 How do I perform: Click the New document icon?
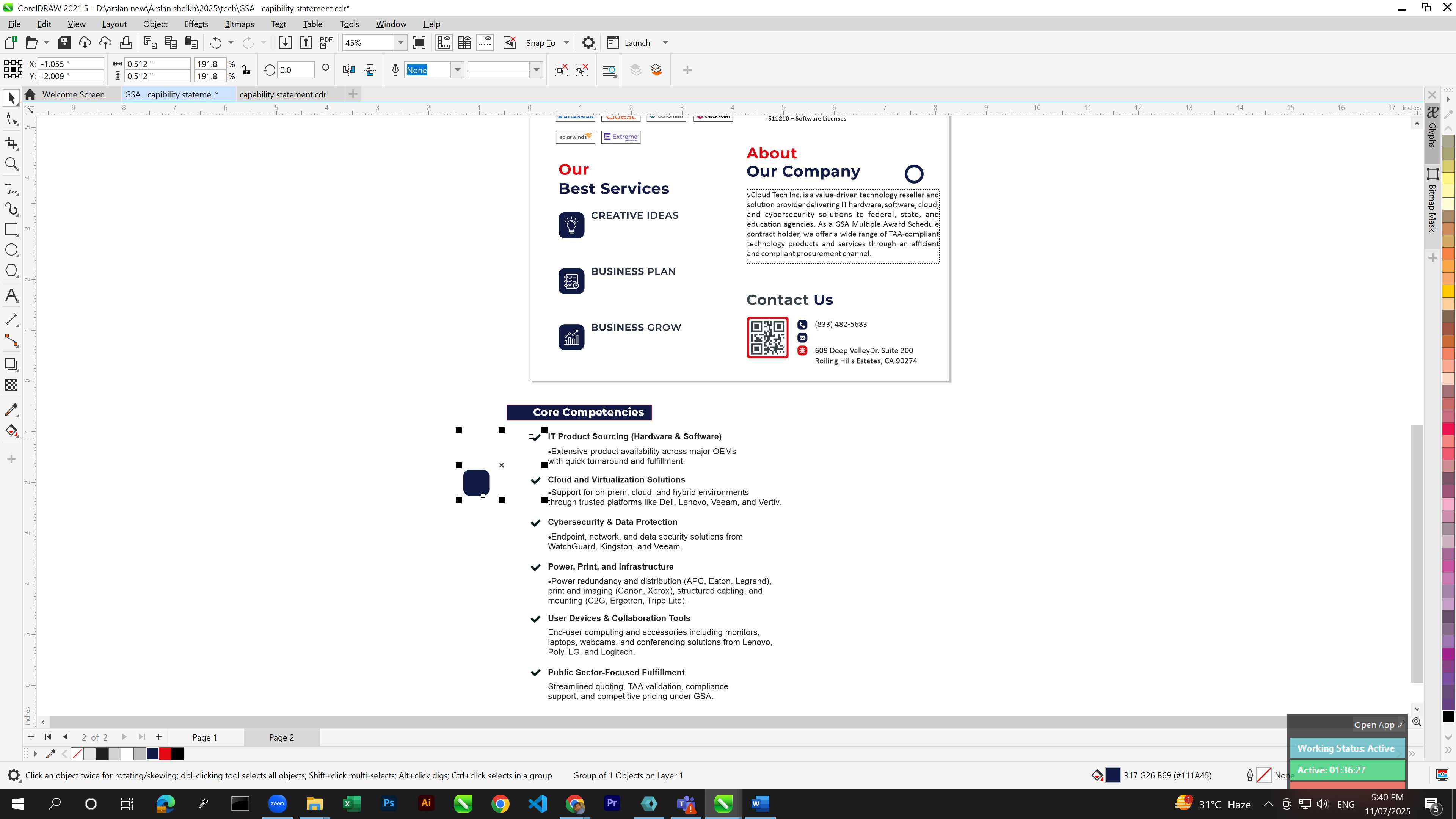(x=11, y=43)
